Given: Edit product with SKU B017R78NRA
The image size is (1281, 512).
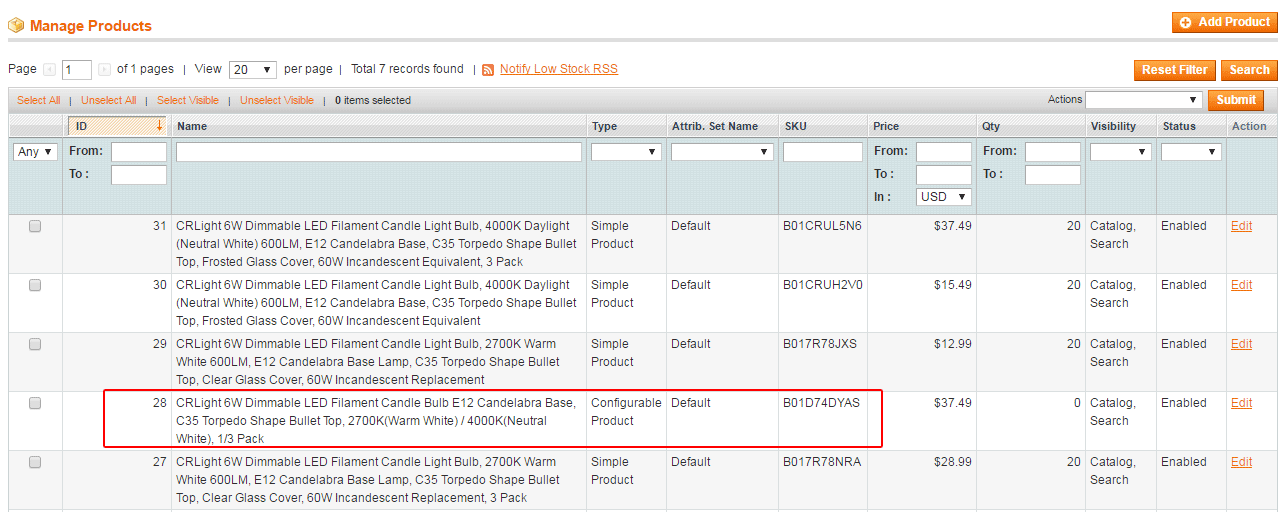Looking at the screenshot, I should pyautogui.click(x=1241, y=462).
